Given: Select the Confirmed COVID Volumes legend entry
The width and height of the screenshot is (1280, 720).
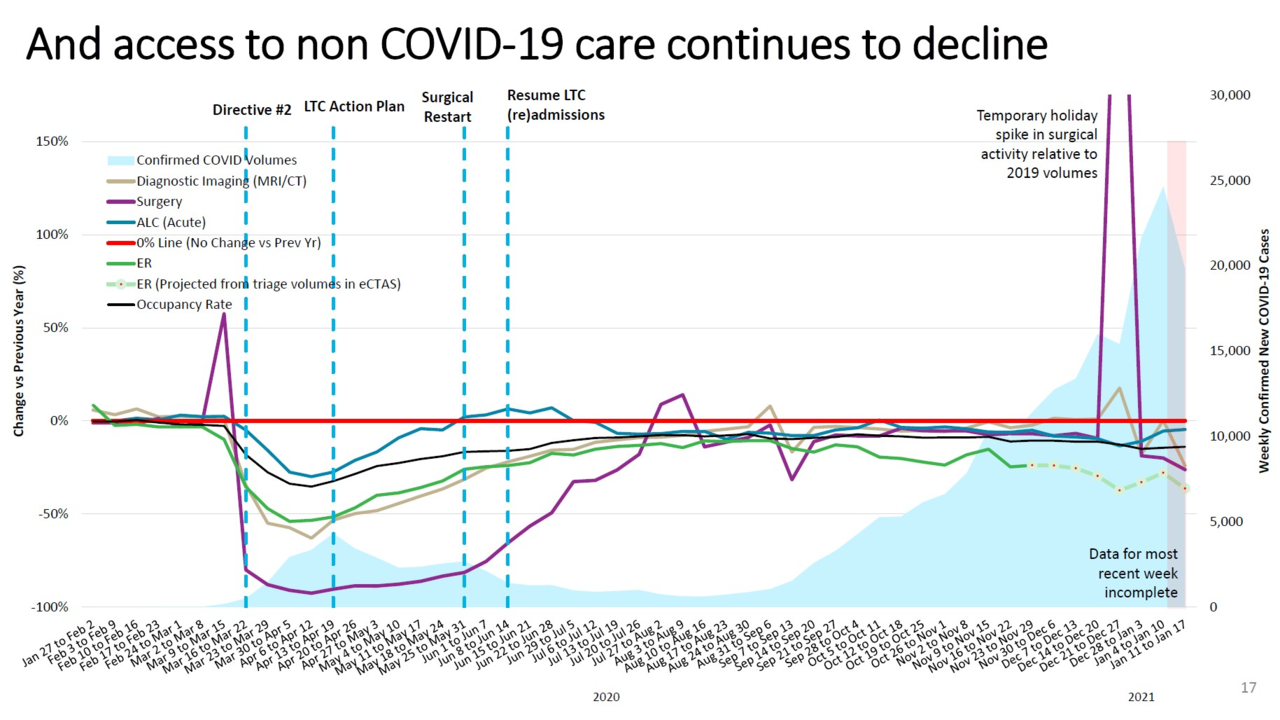Looking at the screenshot, I should pos(216,160).
